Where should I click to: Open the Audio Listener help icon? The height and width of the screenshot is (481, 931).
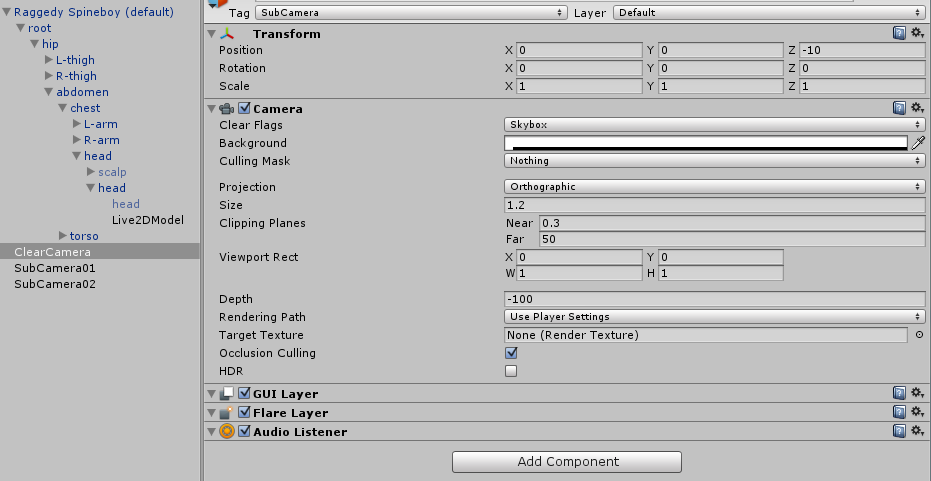tap(899, 431)
